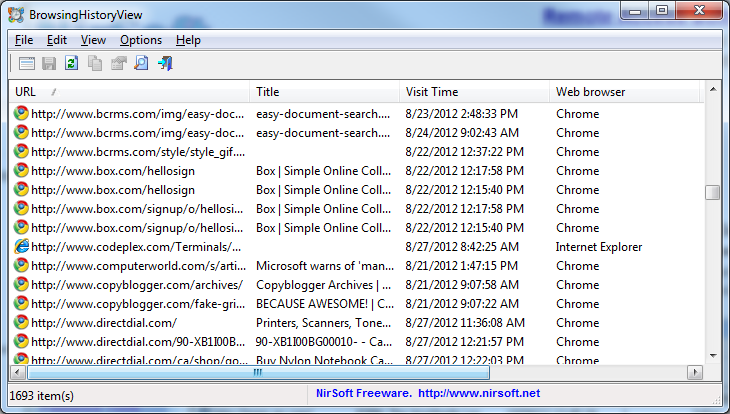
Task: Minimize the BrowsingHistoryView window
Action: pos(635,10)
